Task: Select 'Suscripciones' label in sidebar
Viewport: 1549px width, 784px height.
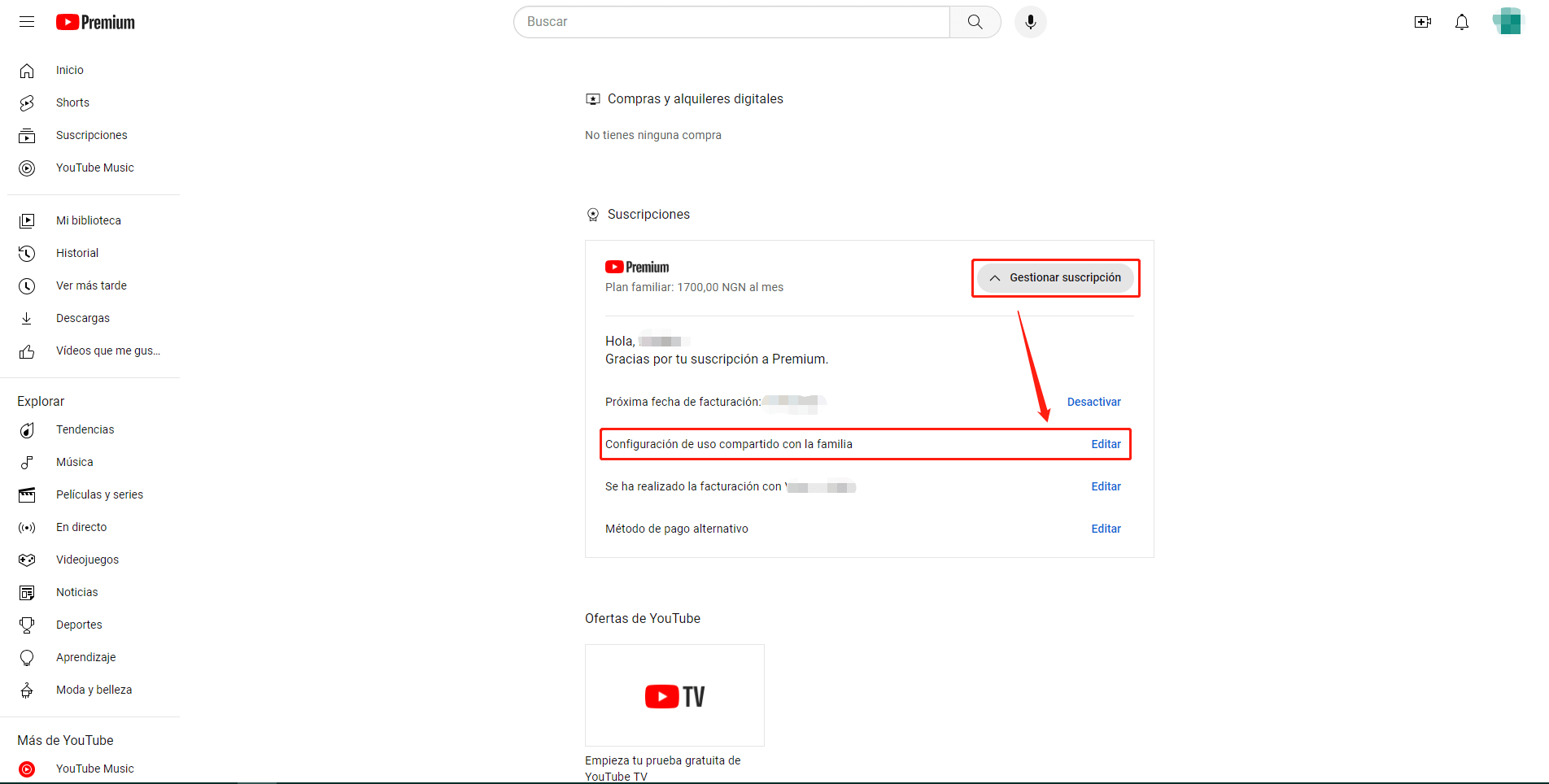Action: (x=92, y=135)
